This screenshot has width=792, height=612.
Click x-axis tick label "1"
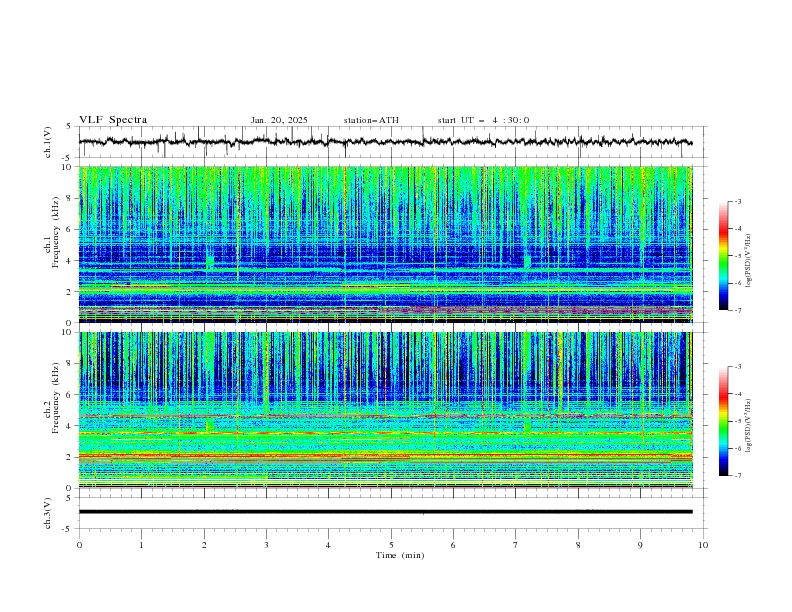pos(141,545)
